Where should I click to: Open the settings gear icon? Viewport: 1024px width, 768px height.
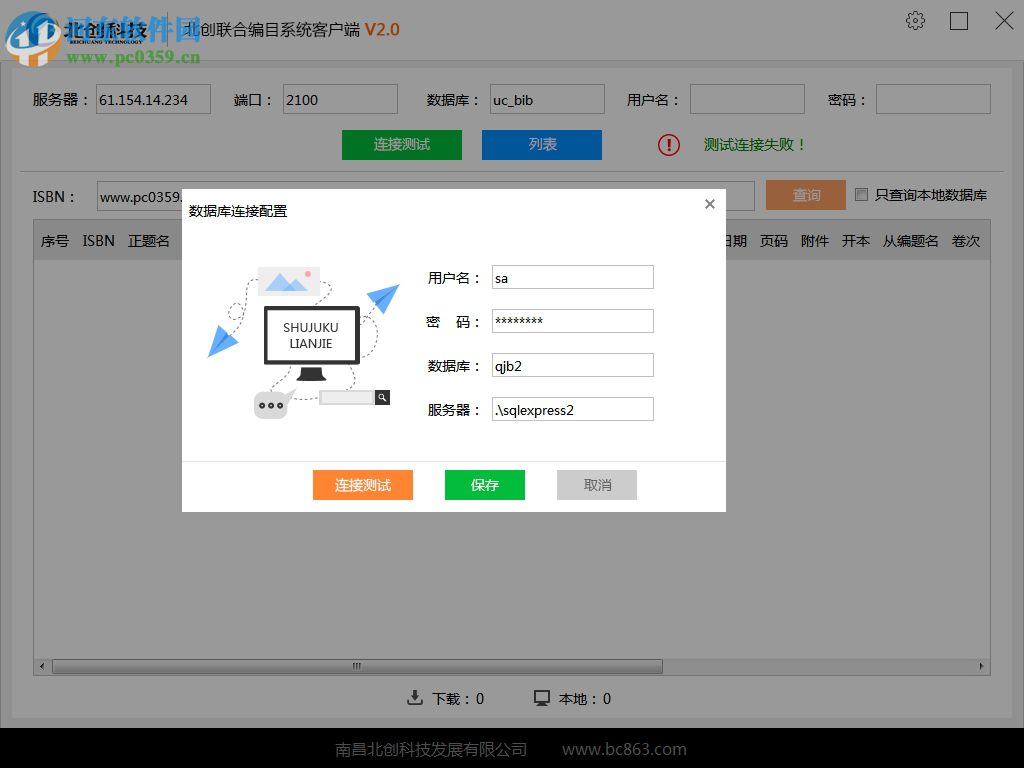tap(915, 20)
